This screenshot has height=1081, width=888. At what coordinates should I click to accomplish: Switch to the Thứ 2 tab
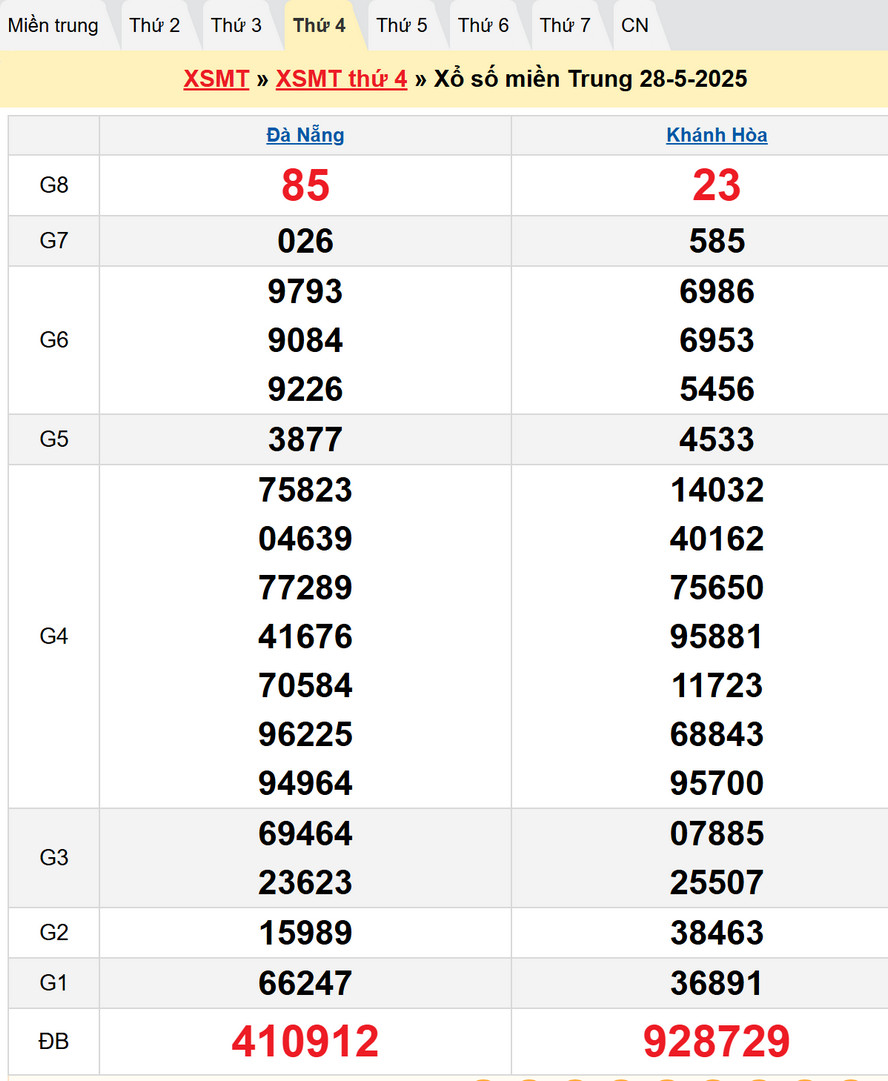click(x=155, y=26)
